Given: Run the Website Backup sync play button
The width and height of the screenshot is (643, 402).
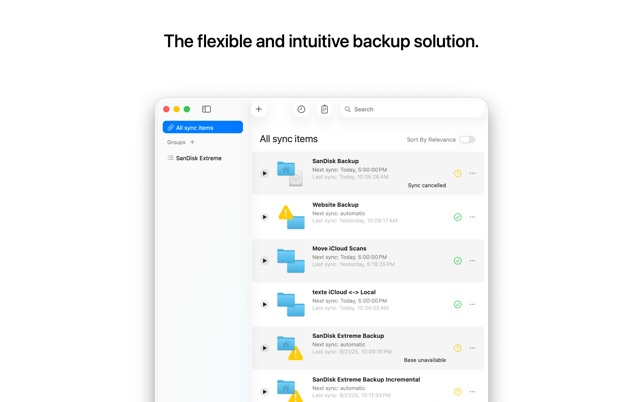Looking at the screenshot, I should (x=265, y=217).
